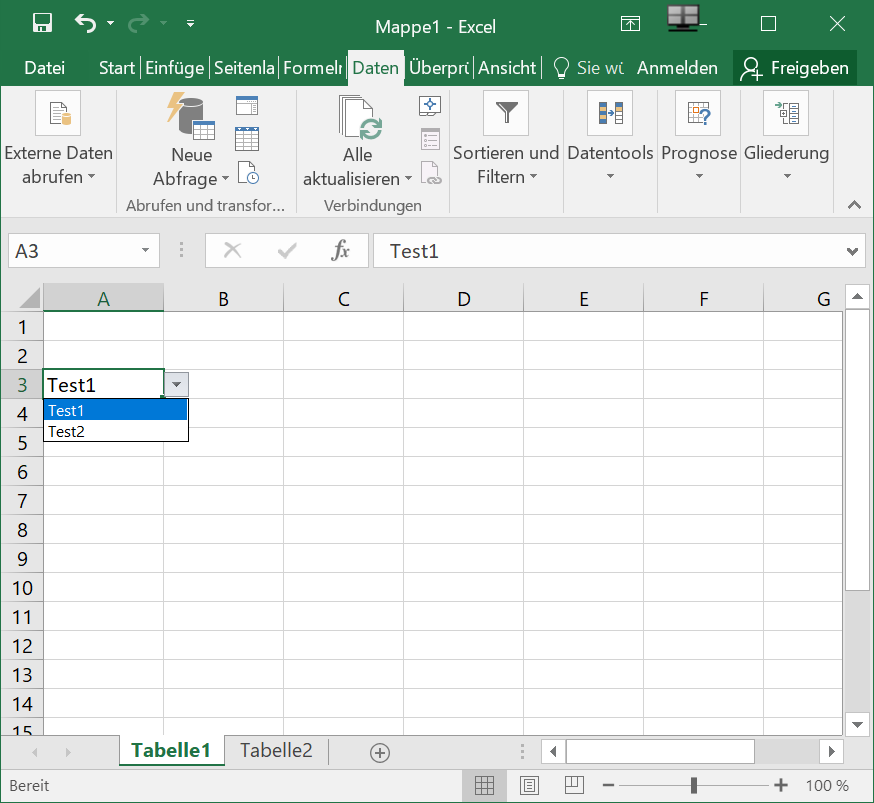The image size is (874, 803).
Task: Cancel the entry with the X icon
Action: 232,250
